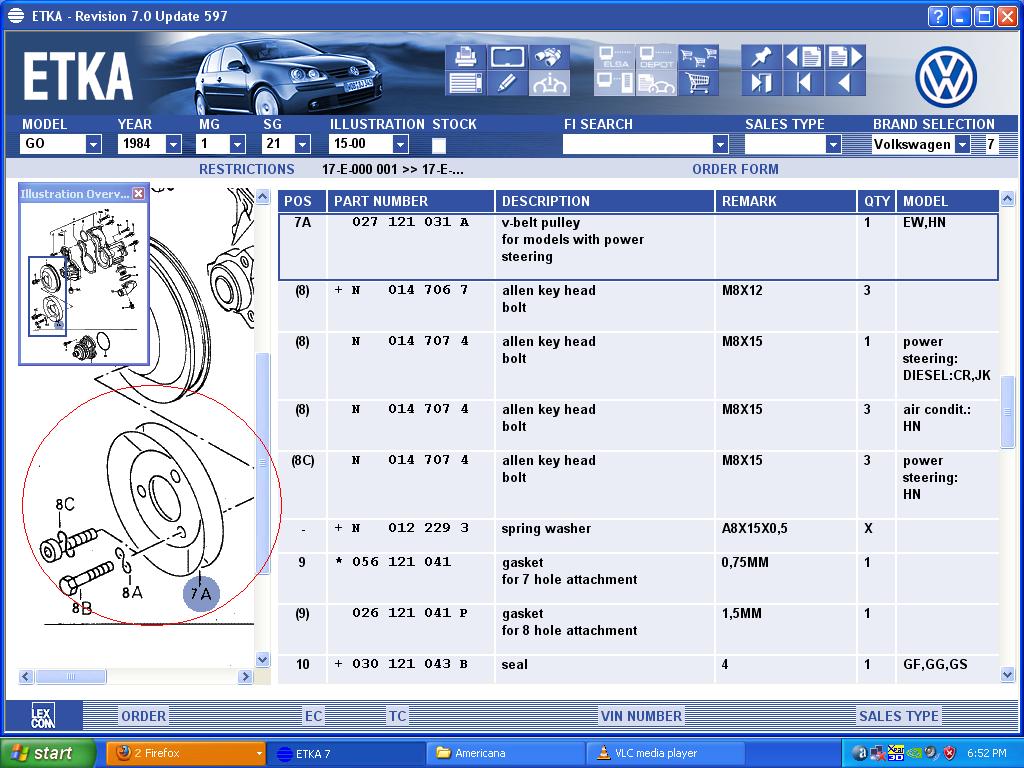
Task: Go to the next page icon
Action: point(845,57)
